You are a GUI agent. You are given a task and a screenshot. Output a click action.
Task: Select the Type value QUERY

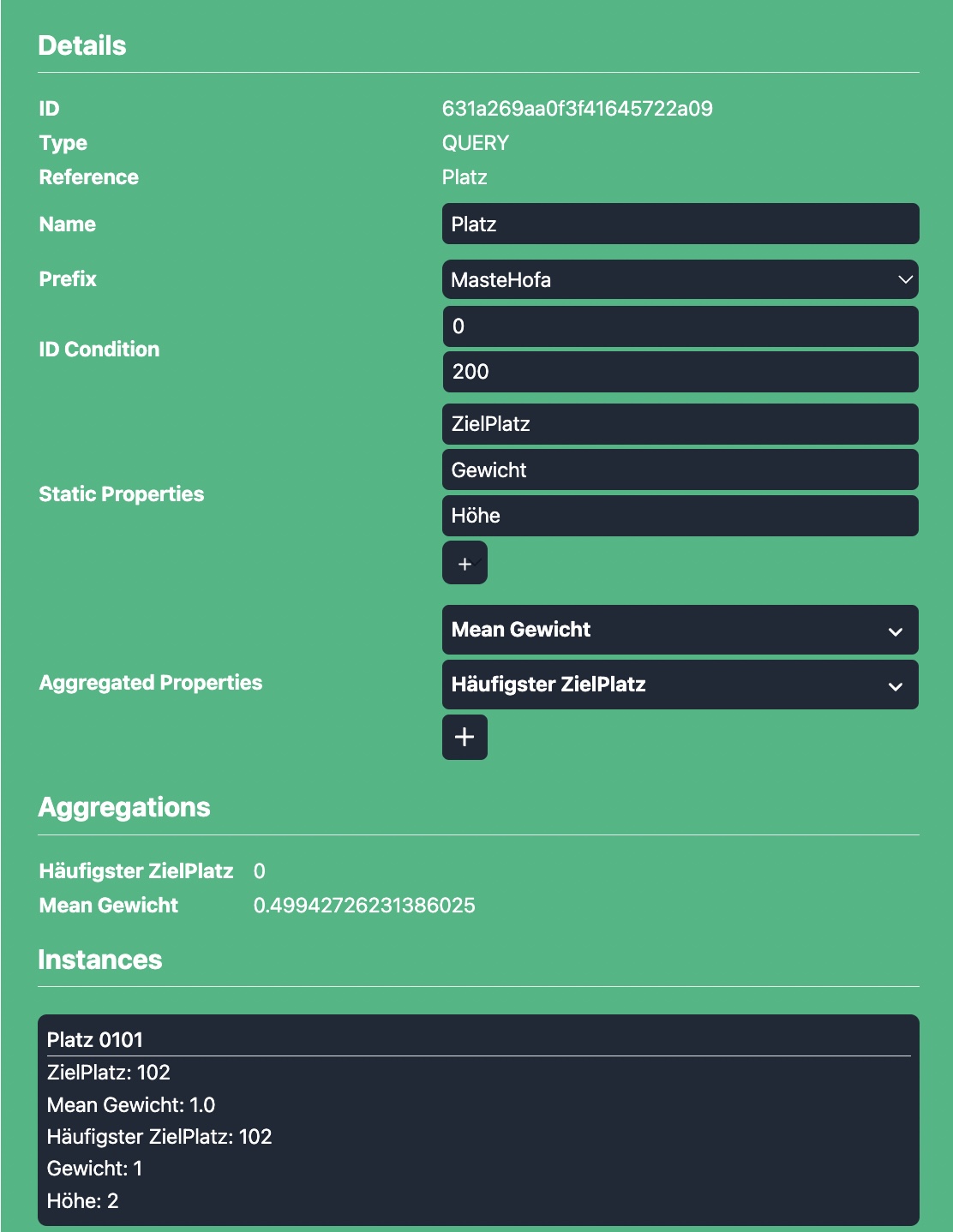click(x=476, y=143)
